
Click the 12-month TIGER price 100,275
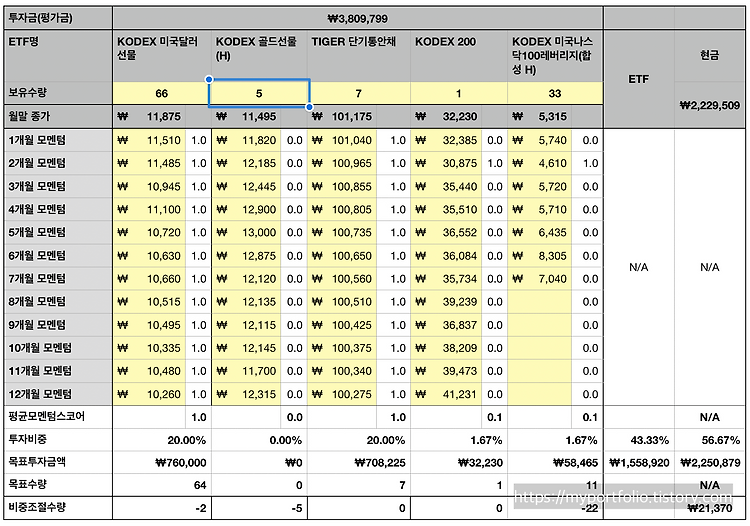pos(343,394)
